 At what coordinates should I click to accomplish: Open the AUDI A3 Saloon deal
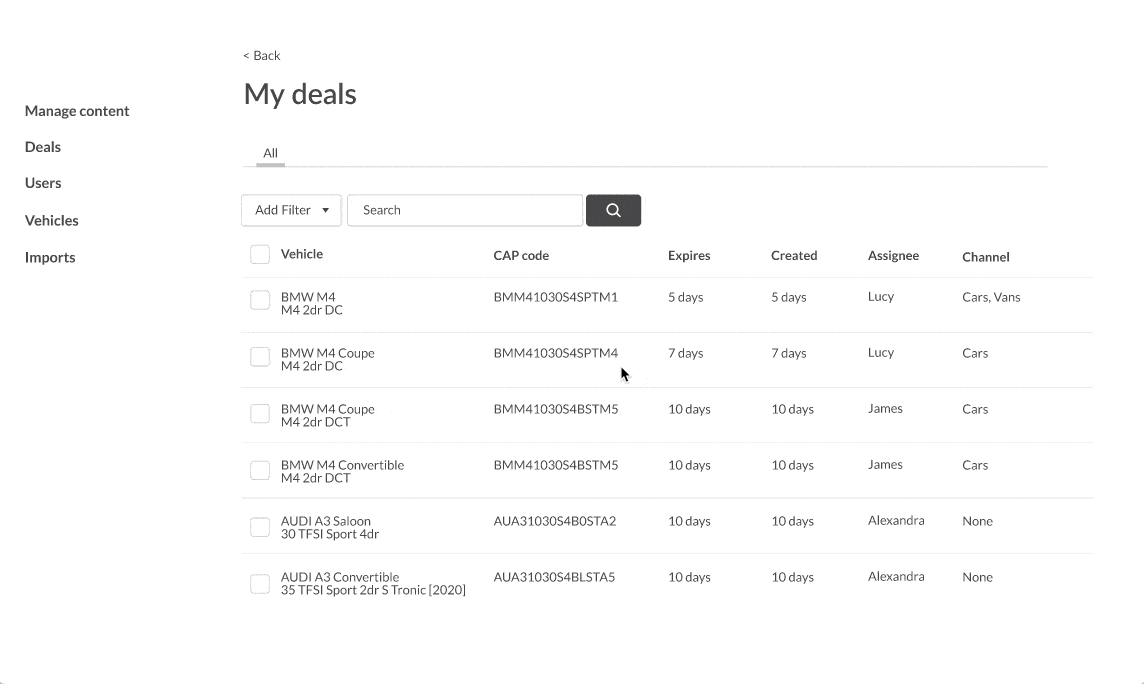click(x=326, y=521)
